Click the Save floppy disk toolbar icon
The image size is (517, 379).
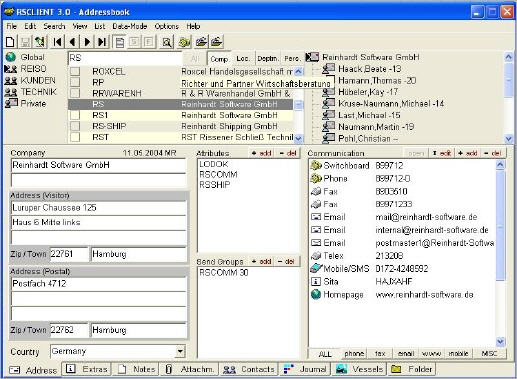(25, 42)
